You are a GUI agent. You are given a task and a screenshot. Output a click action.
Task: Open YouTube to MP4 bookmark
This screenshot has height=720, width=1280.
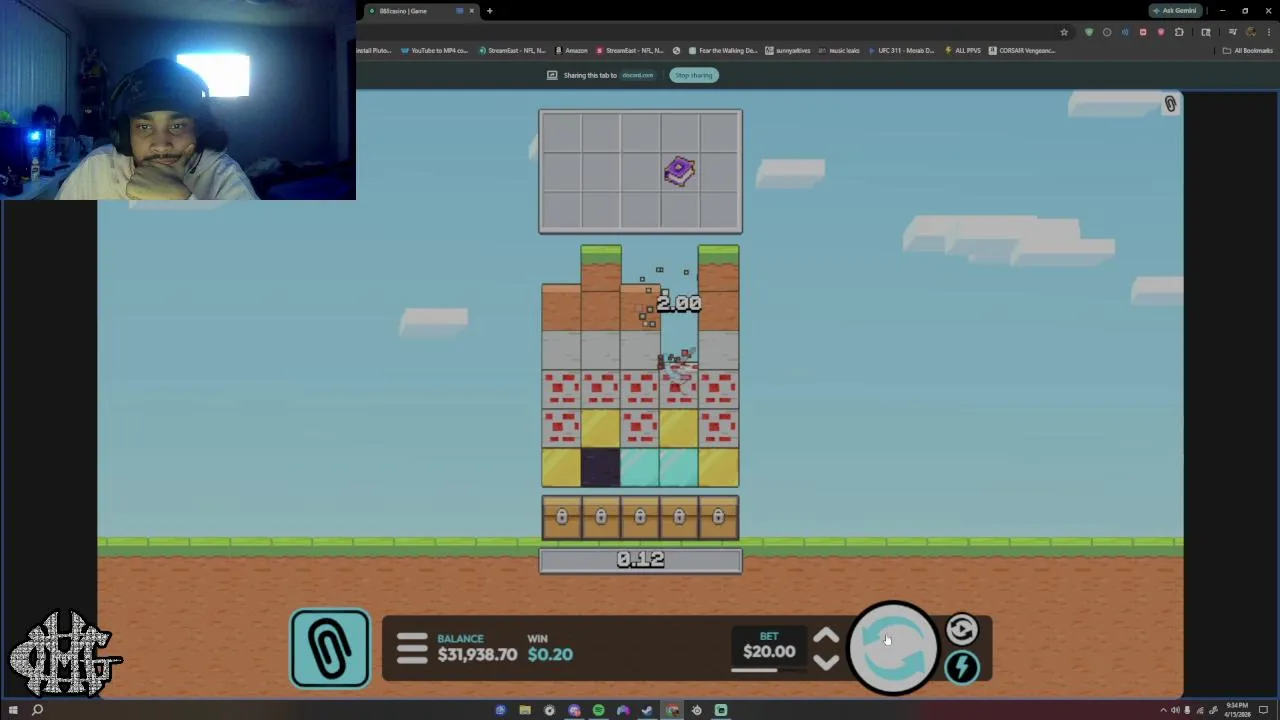[x=434, y=50]
